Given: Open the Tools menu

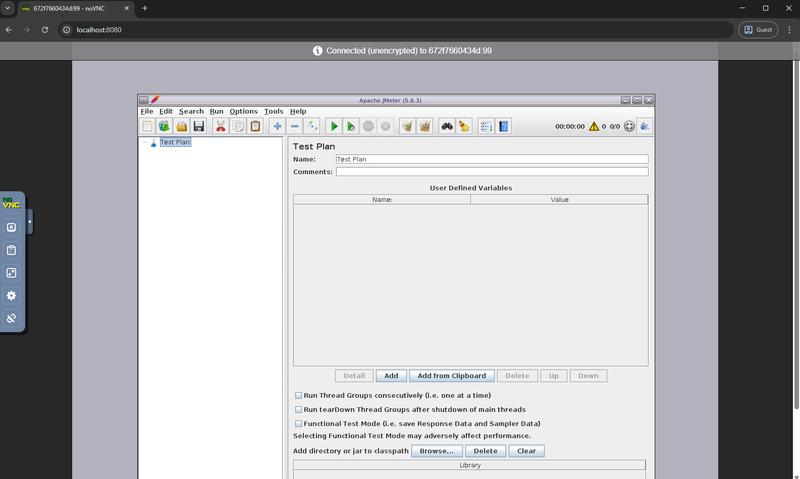Looking at the screenshot, I should (x=273, y=111).
